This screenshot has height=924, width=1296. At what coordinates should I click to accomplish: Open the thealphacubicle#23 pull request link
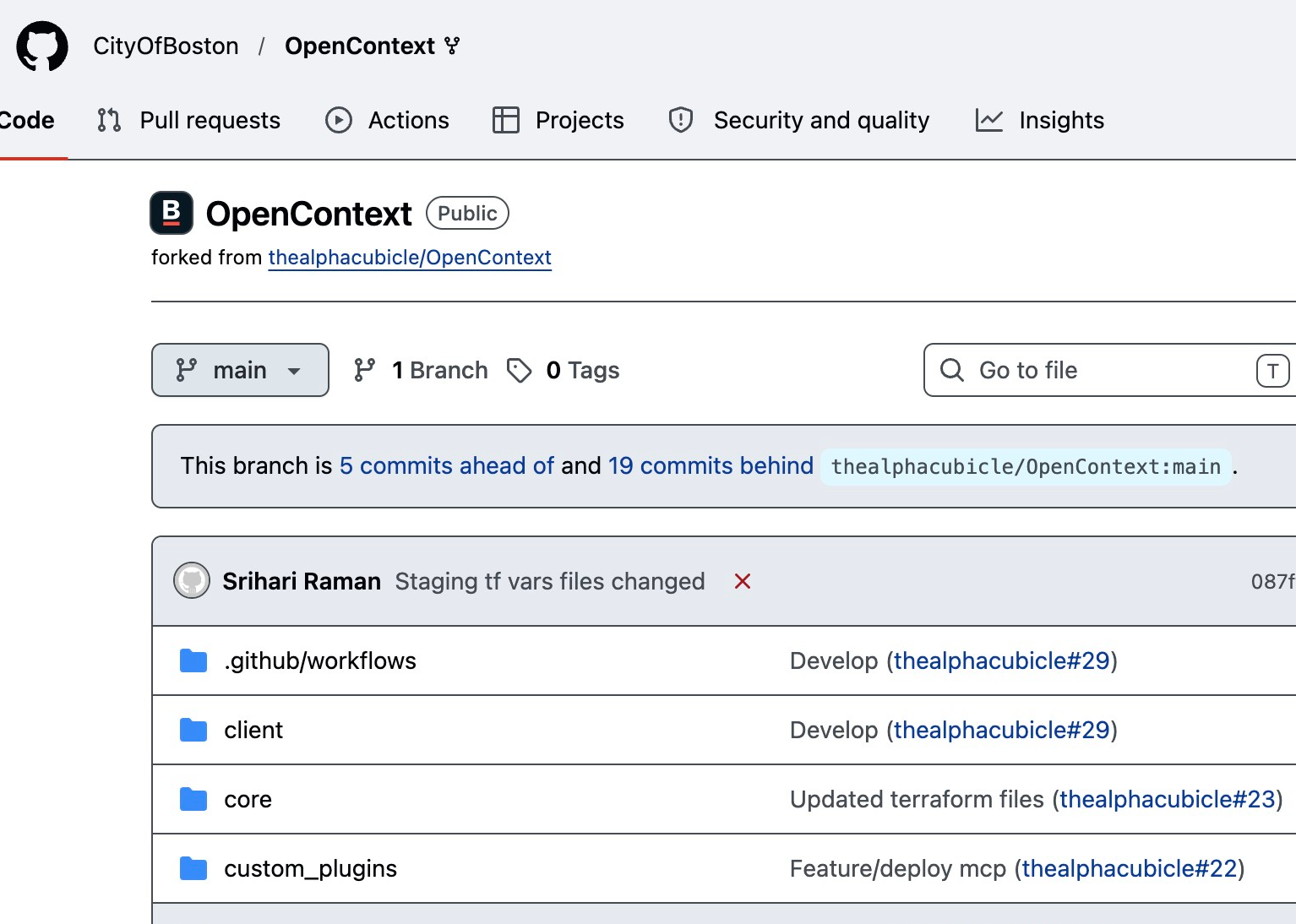click(1168, 799)
